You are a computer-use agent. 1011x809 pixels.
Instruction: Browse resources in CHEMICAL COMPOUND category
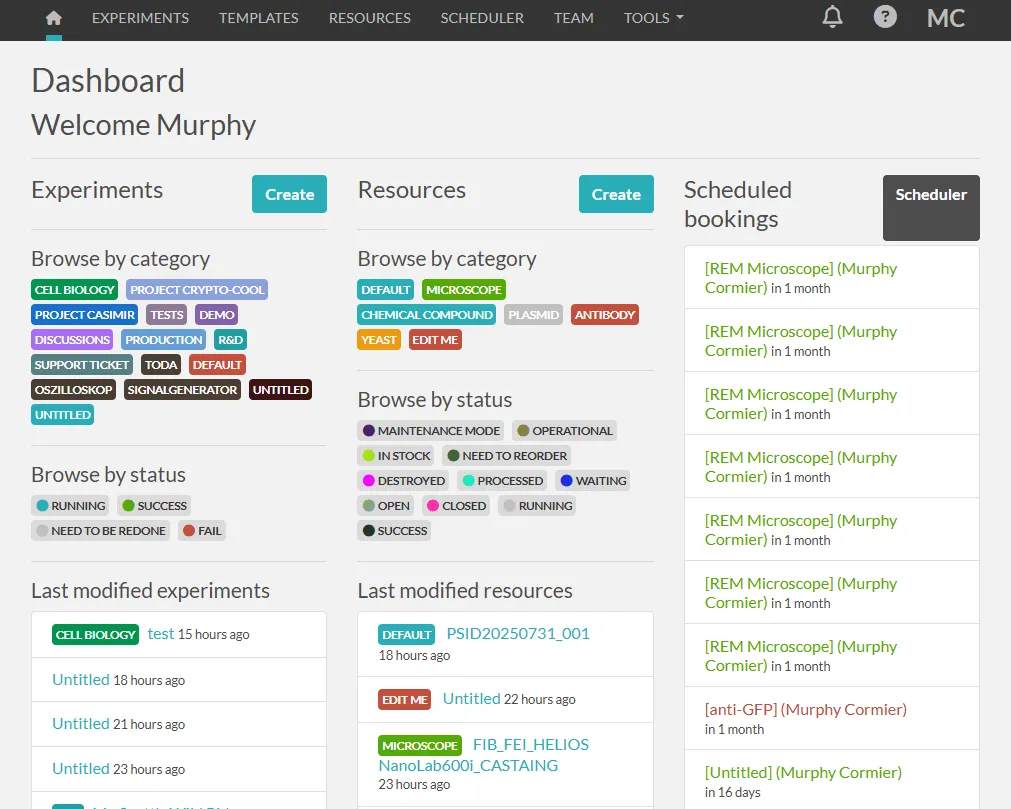[427, 315]
